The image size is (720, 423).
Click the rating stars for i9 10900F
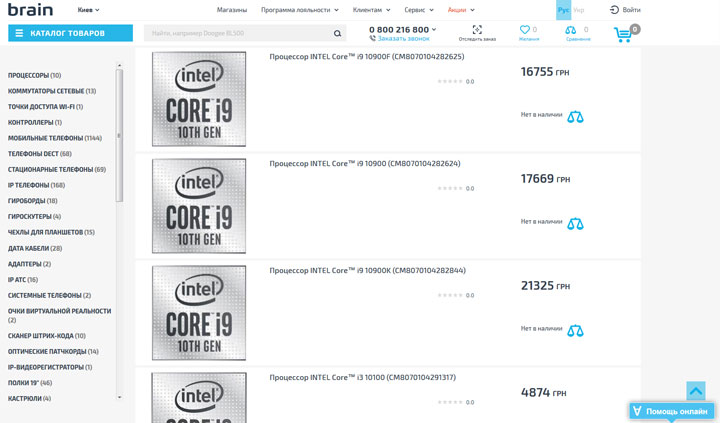pos(450,81)
